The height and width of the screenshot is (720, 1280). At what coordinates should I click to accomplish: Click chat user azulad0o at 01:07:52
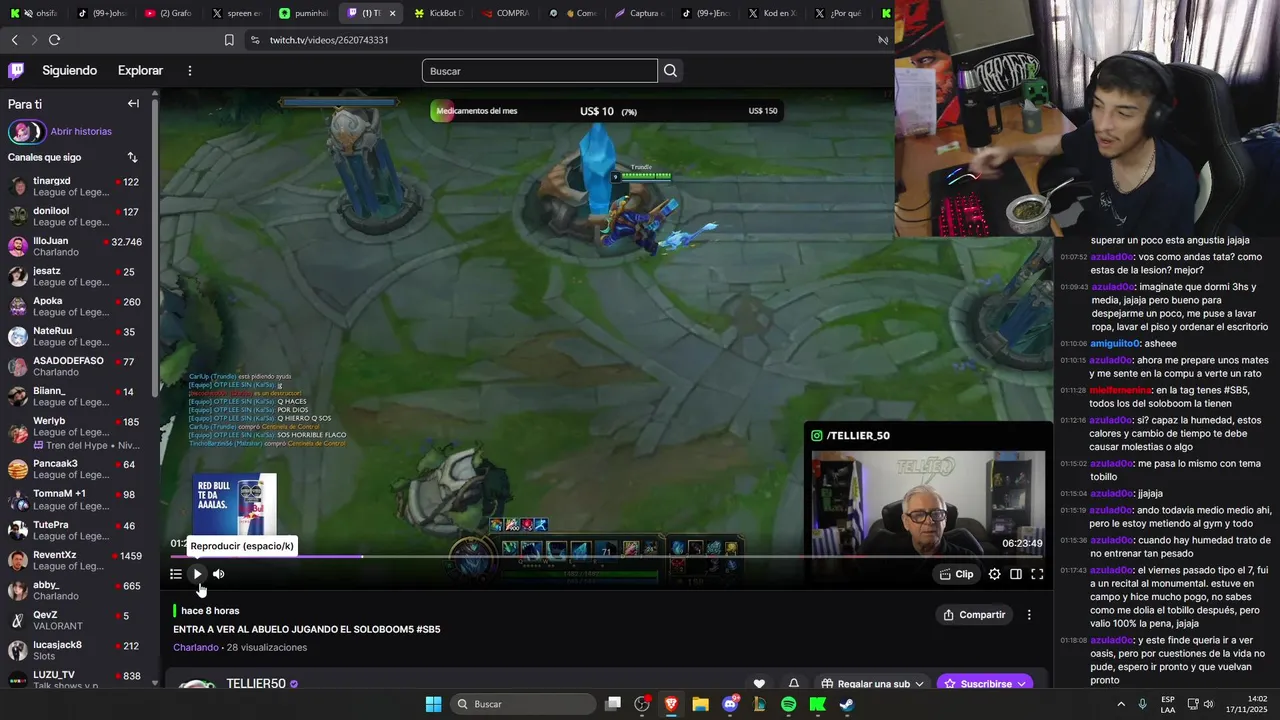1112,256
